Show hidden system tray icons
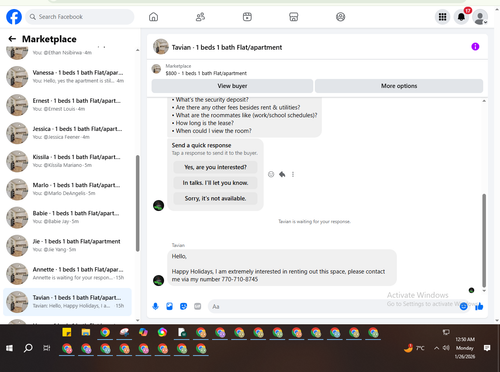This screenshot has width=500, height=372. pos(436,348)
